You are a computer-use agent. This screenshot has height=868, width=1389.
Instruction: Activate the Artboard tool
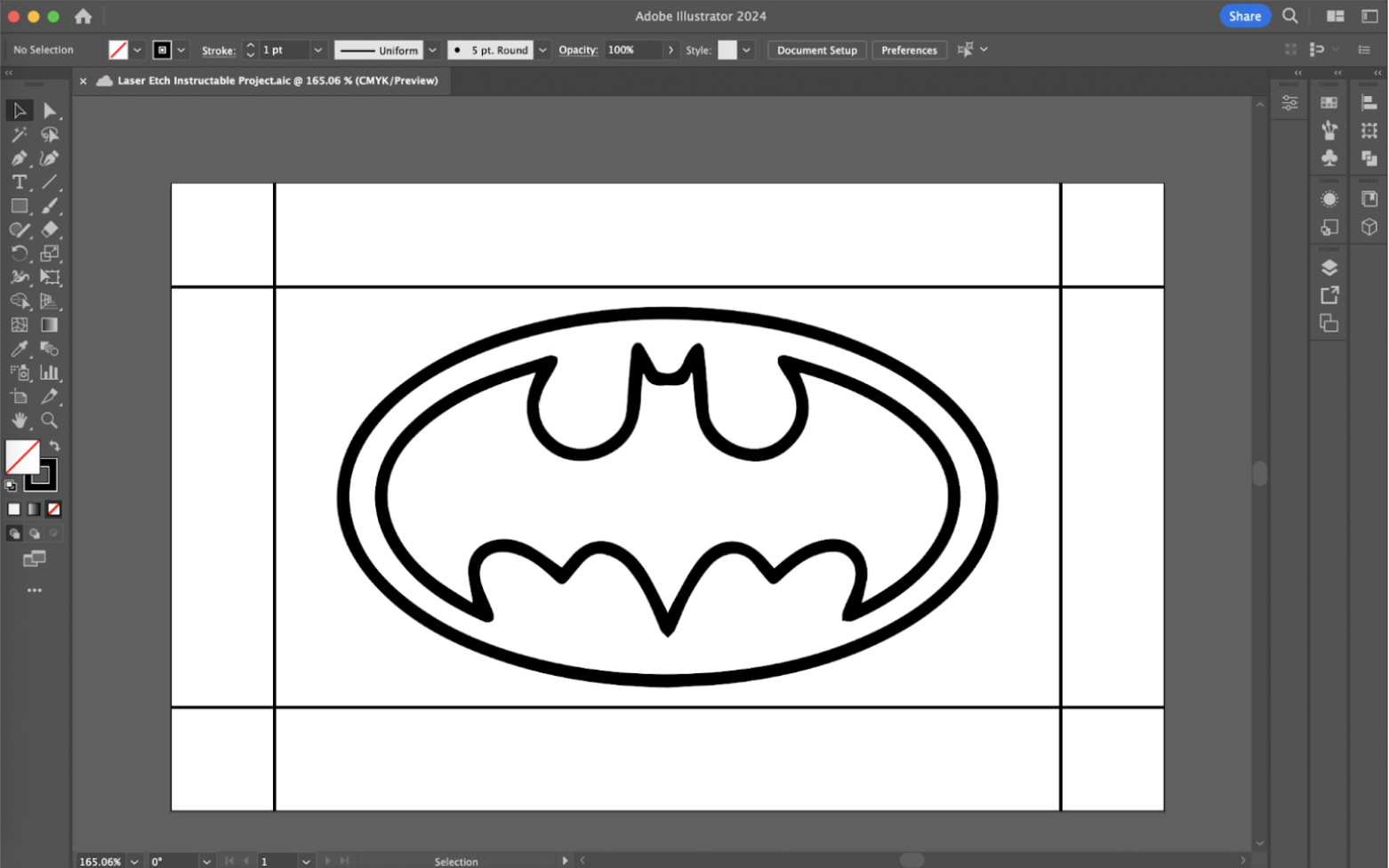(x=19, y=397)
